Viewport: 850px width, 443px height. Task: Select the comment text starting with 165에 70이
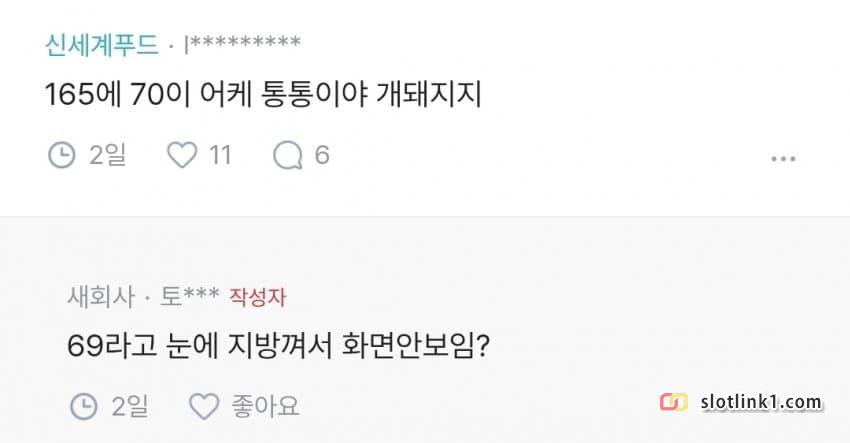264,96
